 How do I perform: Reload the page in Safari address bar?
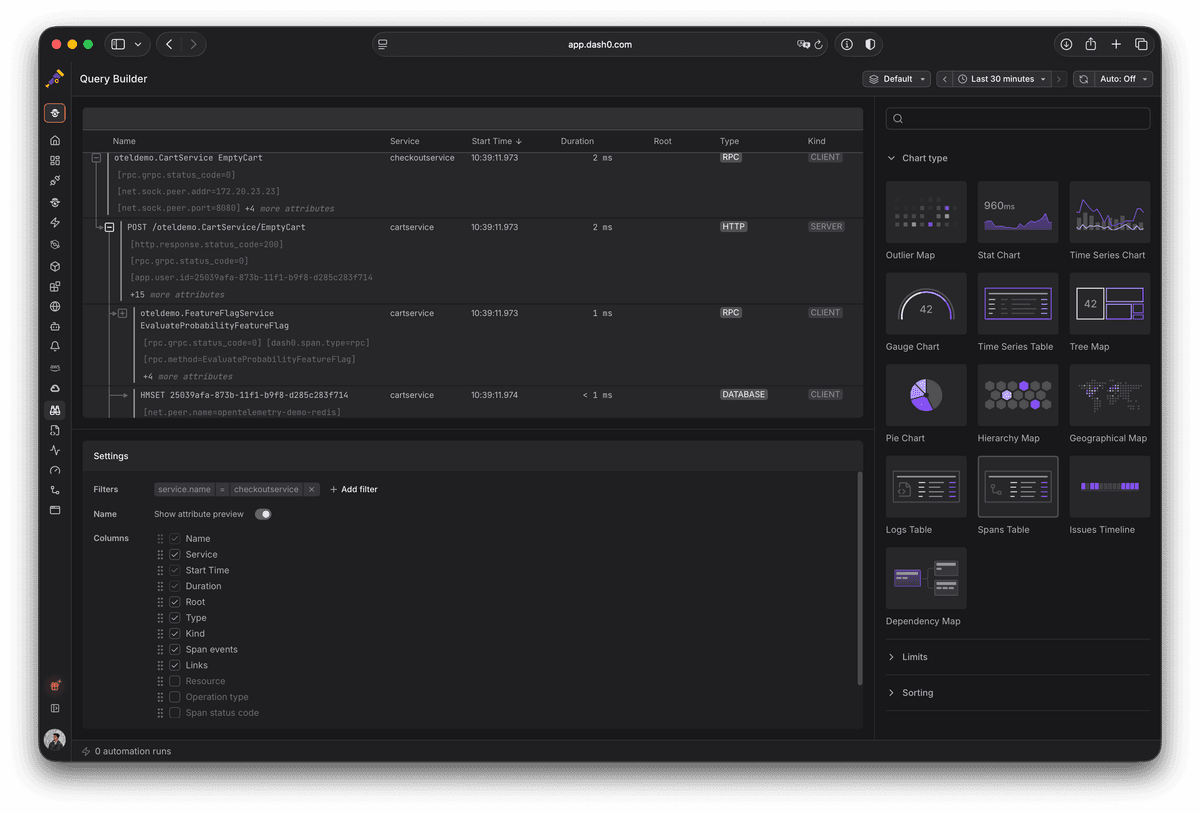point(819,44)
